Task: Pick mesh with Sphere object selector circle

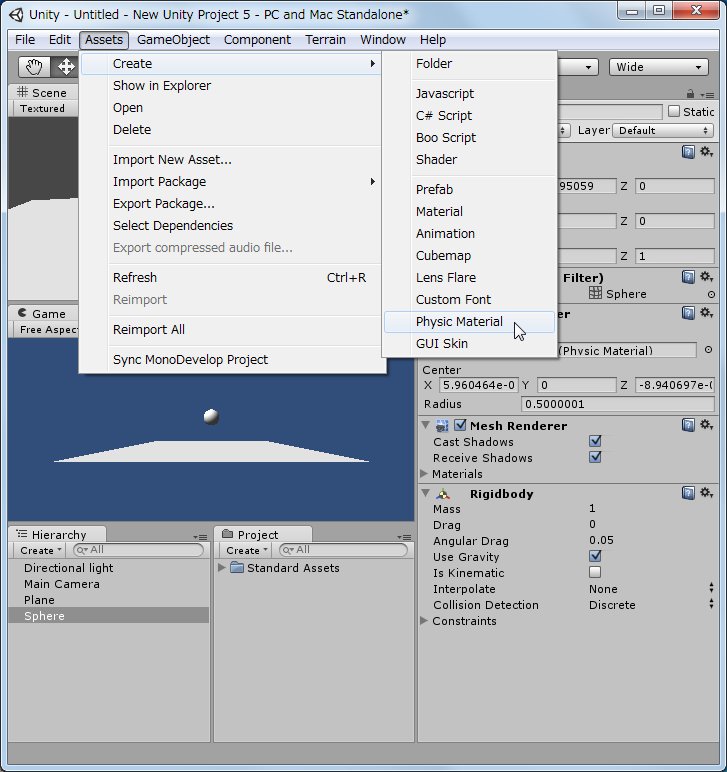Action: pyautogui.click(x=711, y=294)
